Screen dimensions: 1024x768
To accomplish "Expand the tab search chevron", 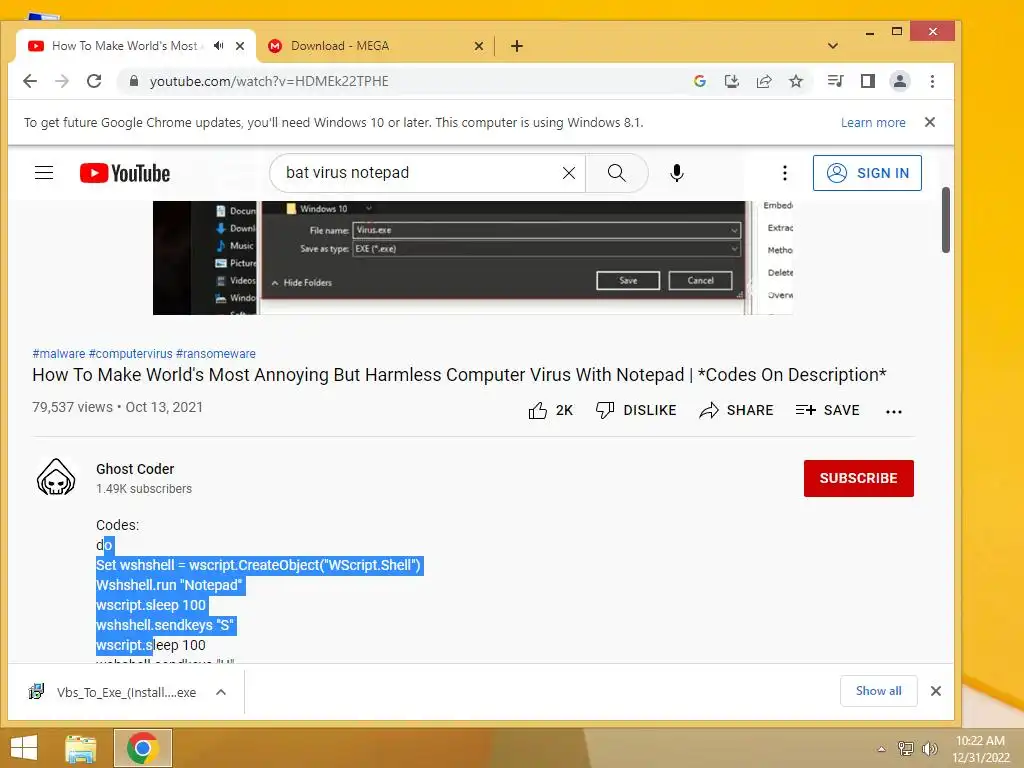I will pyautogui.click(x=832, y=46).
